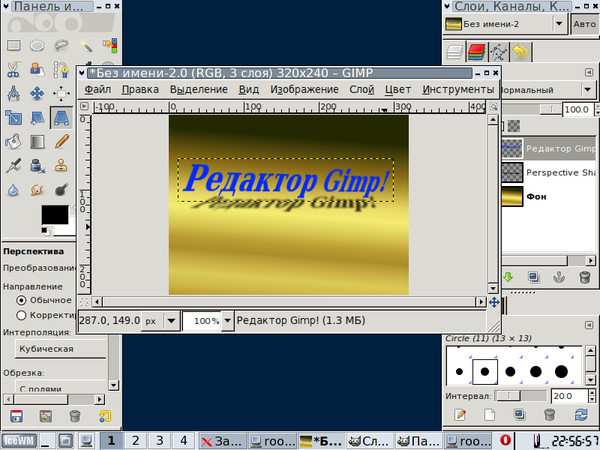Select the Shear tool
The width and height of the screenshot is (600, 450).
tap(38, 117)
